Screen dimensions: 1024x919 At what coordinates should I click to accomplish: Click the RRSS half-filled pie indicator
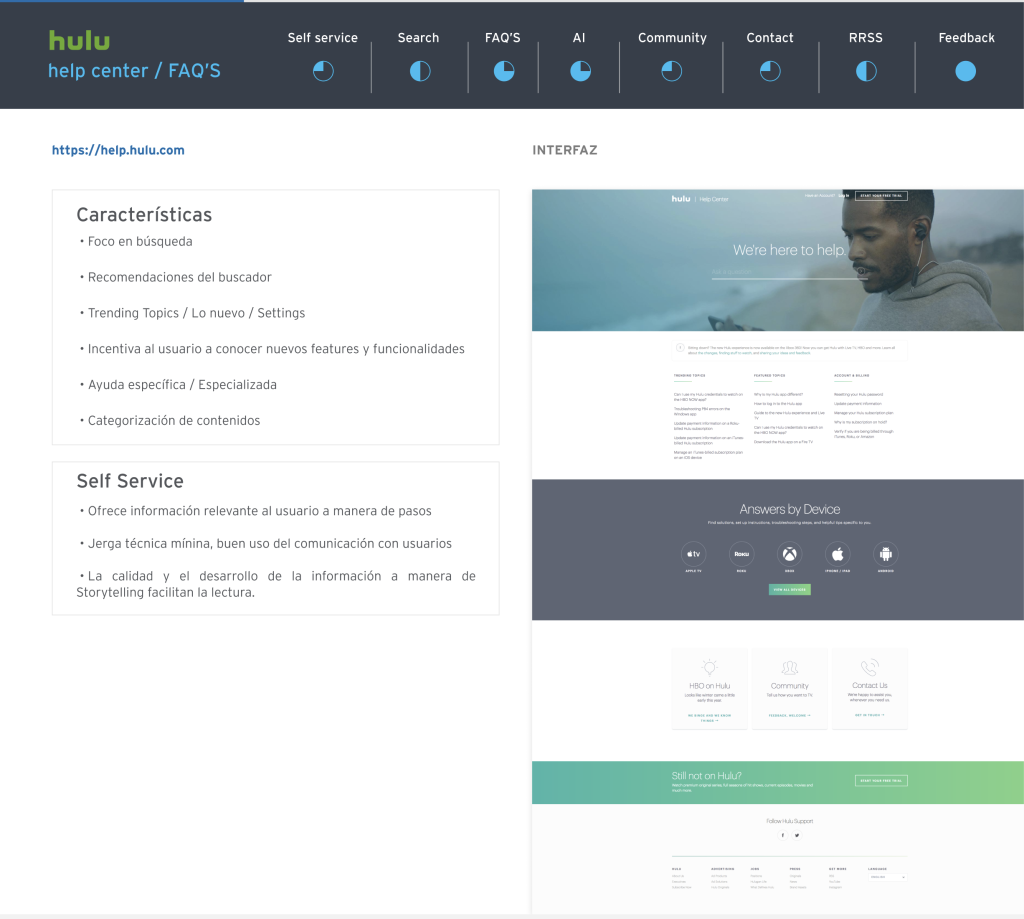[x=866, y=71]
